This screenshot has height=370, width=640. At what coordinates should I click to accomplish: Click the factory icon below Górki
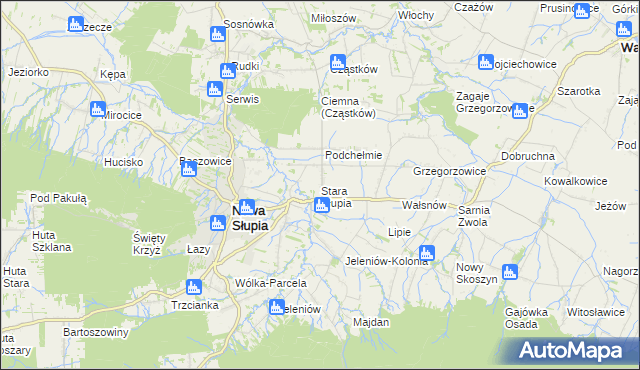pos(624,29)
